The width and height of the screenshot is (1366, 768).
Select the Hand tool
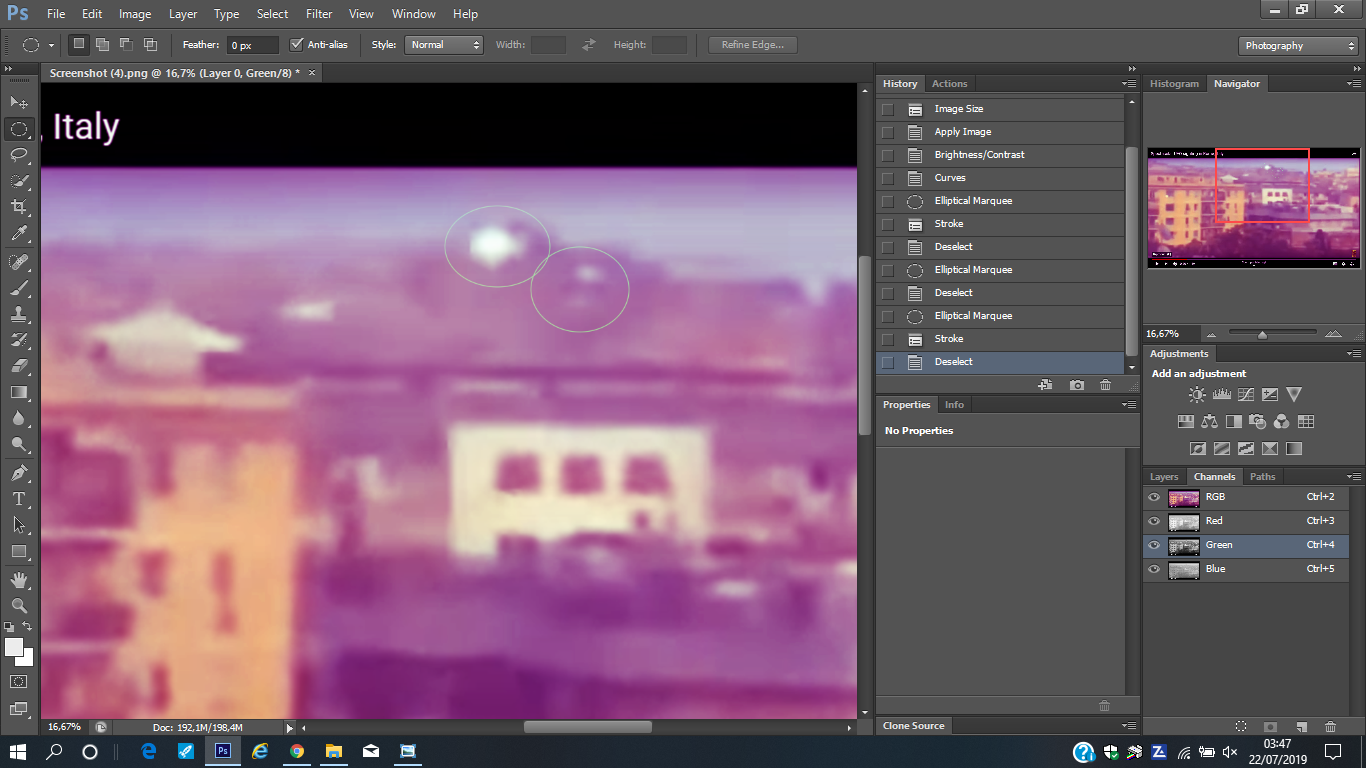coord(18,579)
